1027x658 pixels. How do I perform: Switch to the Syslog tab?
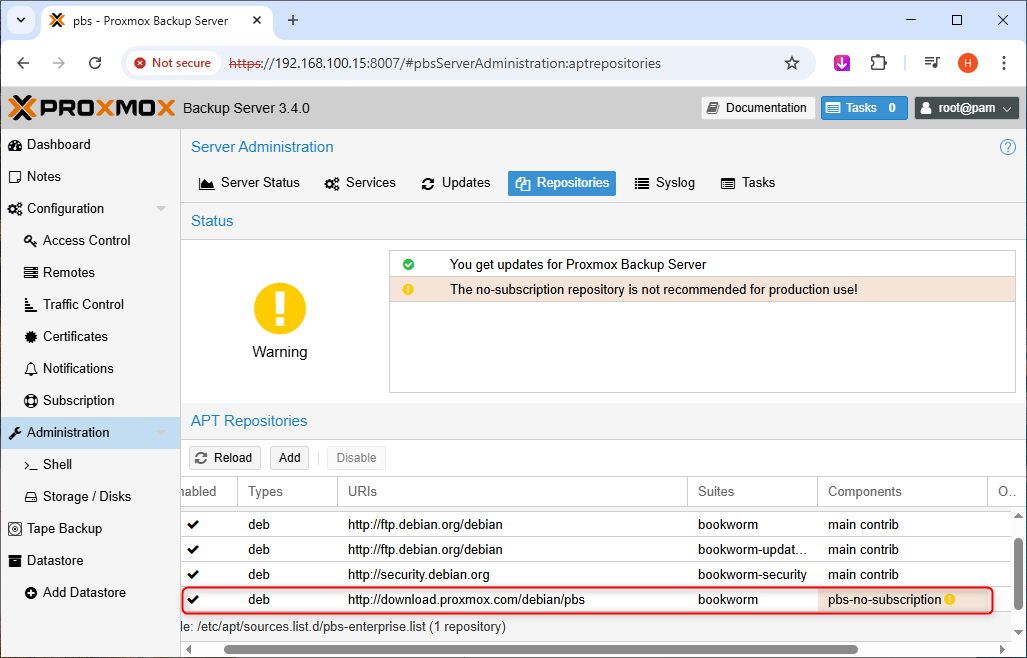point(665,183)
